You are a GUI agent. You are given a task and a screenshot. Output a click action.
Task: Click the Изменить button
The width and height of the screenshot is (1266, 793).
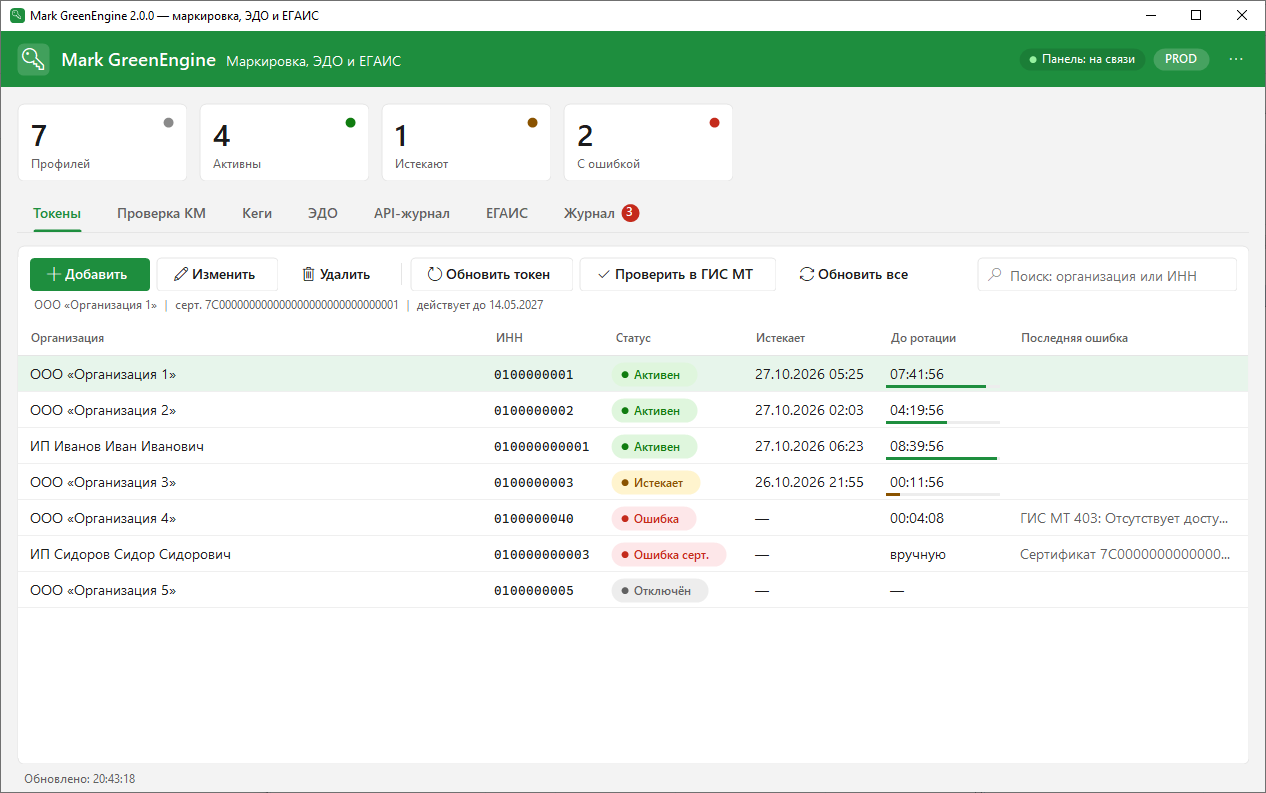[217, 274]
